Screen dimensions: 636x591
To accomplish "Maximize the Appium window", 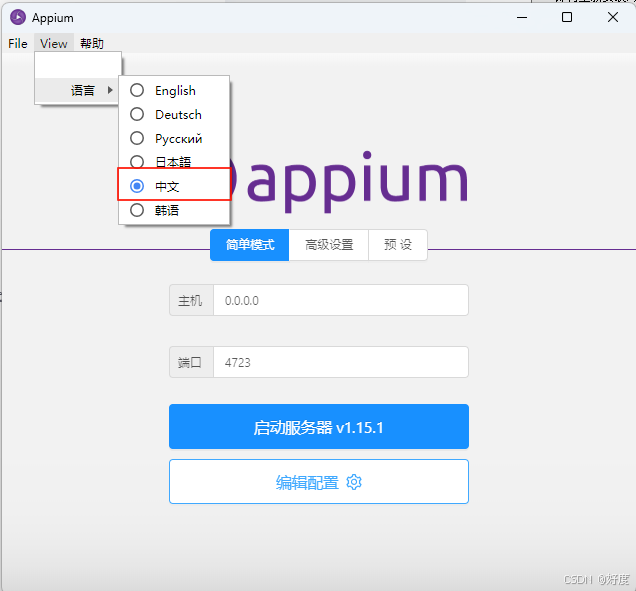I will point(567,17).
